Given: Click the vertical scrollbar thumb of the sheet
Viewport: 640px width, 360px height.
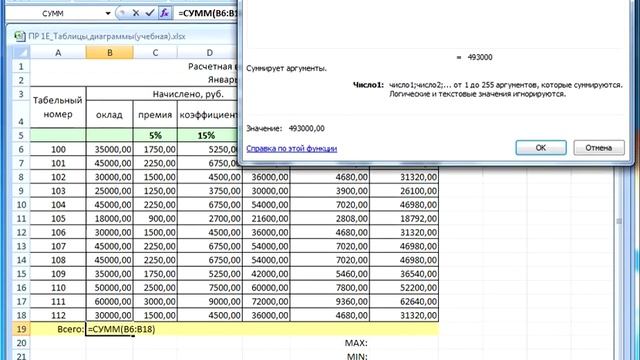Looking at the screenshot, I should pyautogui.click(x=619, y=221).
